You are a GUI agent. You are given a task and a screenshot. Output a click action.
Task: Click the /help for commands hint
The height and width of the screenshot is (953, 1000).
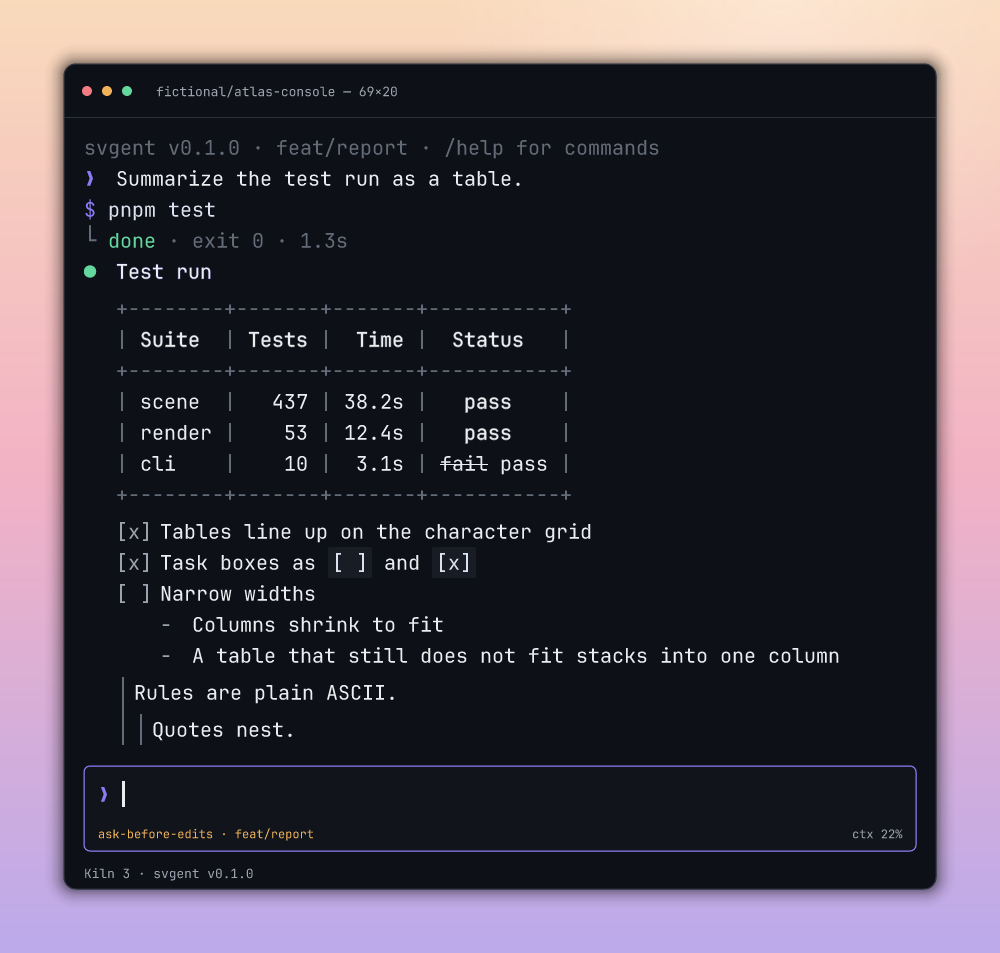552,149
